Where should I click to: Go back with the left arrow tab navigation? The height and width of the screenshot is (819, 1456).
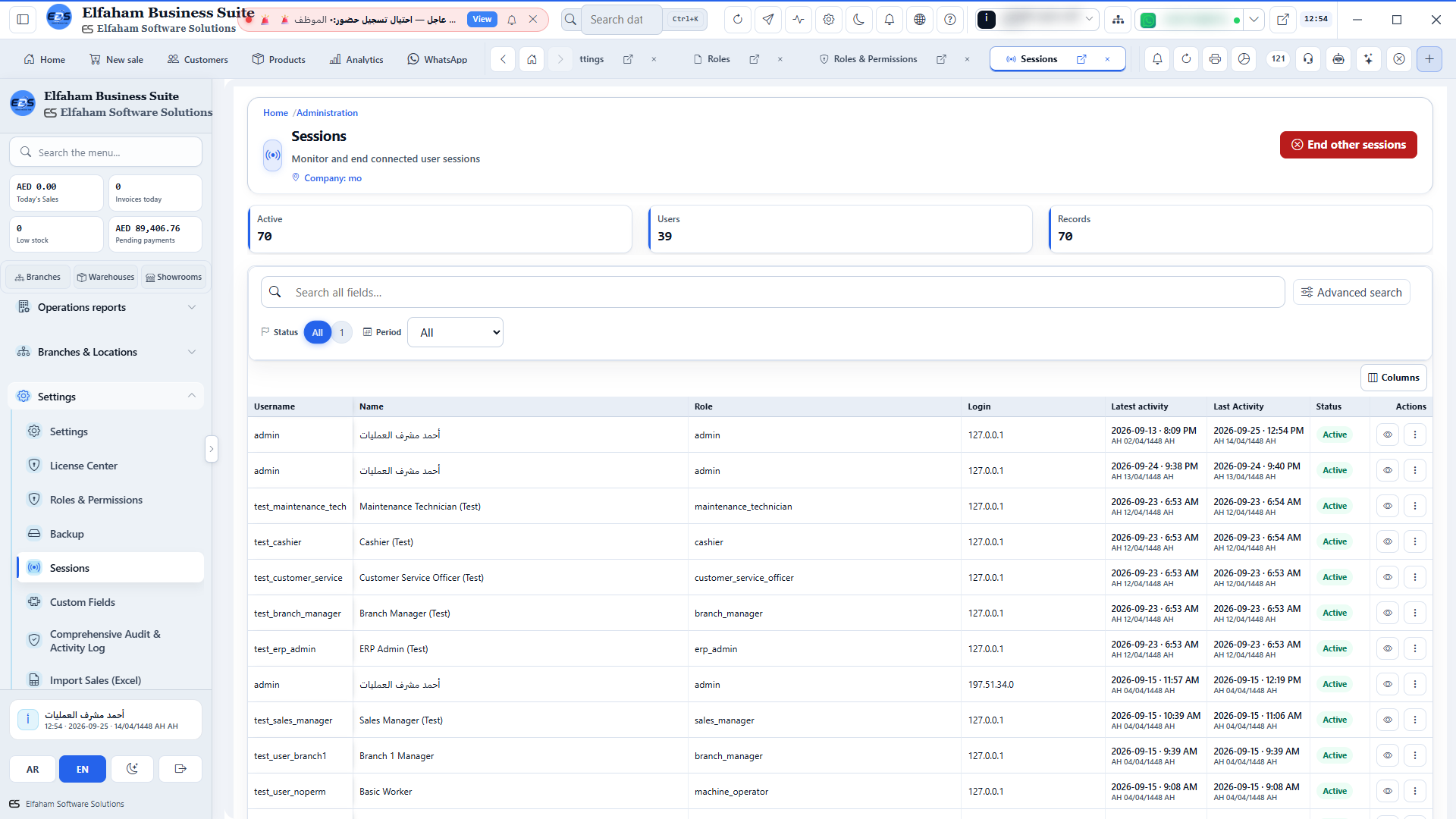(x=503, y=59)
